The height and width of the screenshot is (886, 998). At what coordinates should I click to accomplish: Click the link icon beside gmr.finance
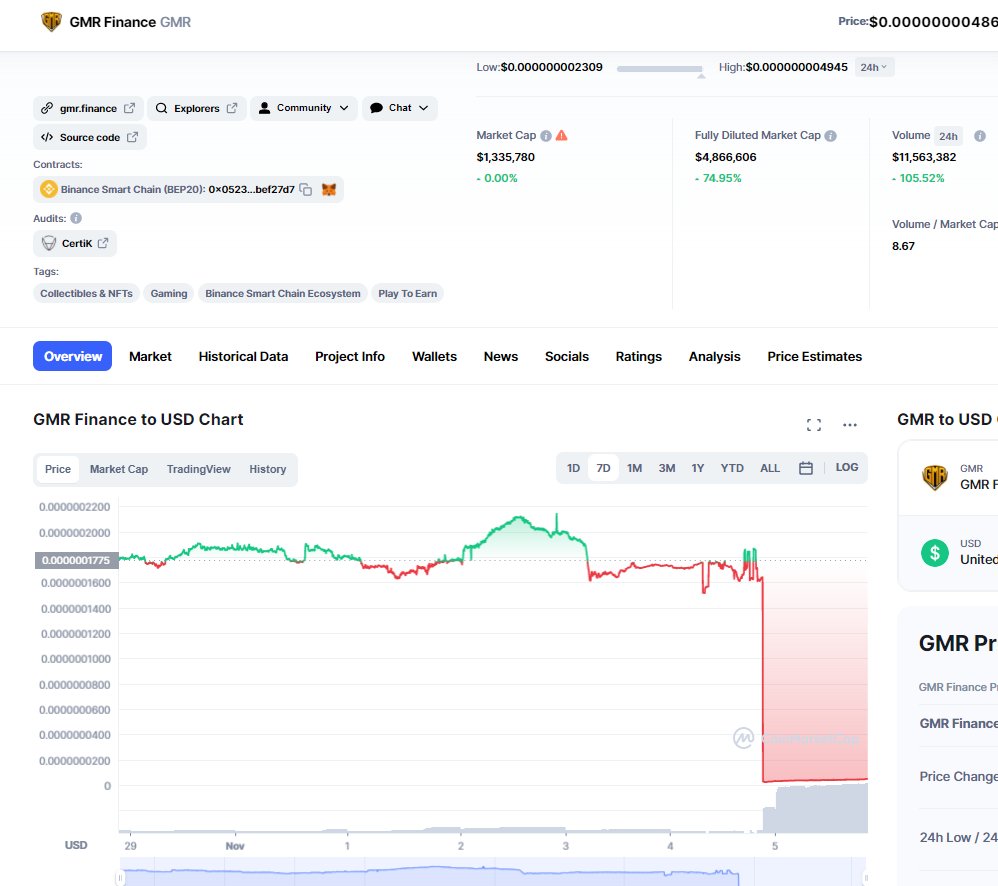click(x=46, y=108)
